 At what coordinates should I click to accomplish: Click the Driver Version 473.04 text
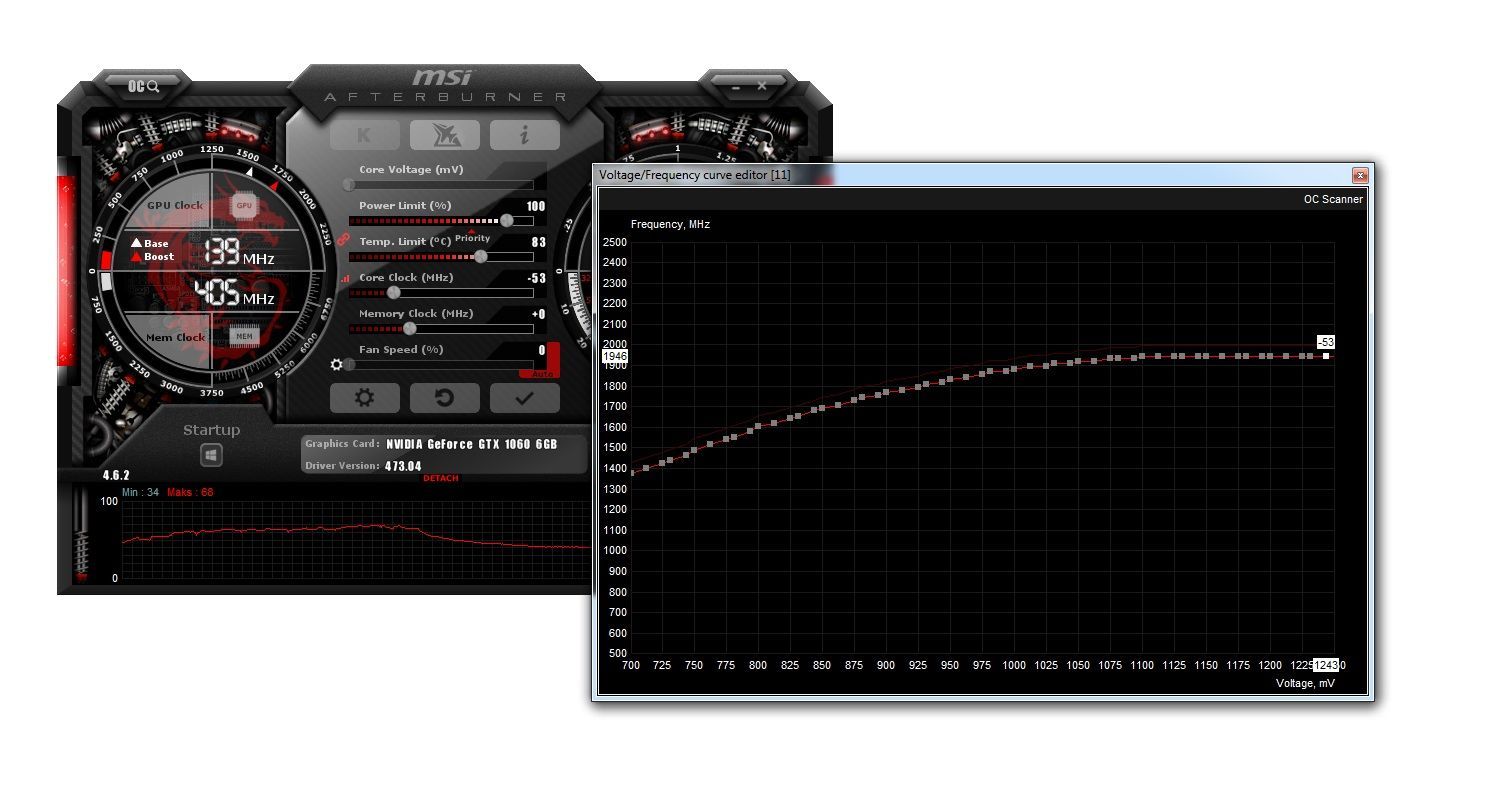402,466
